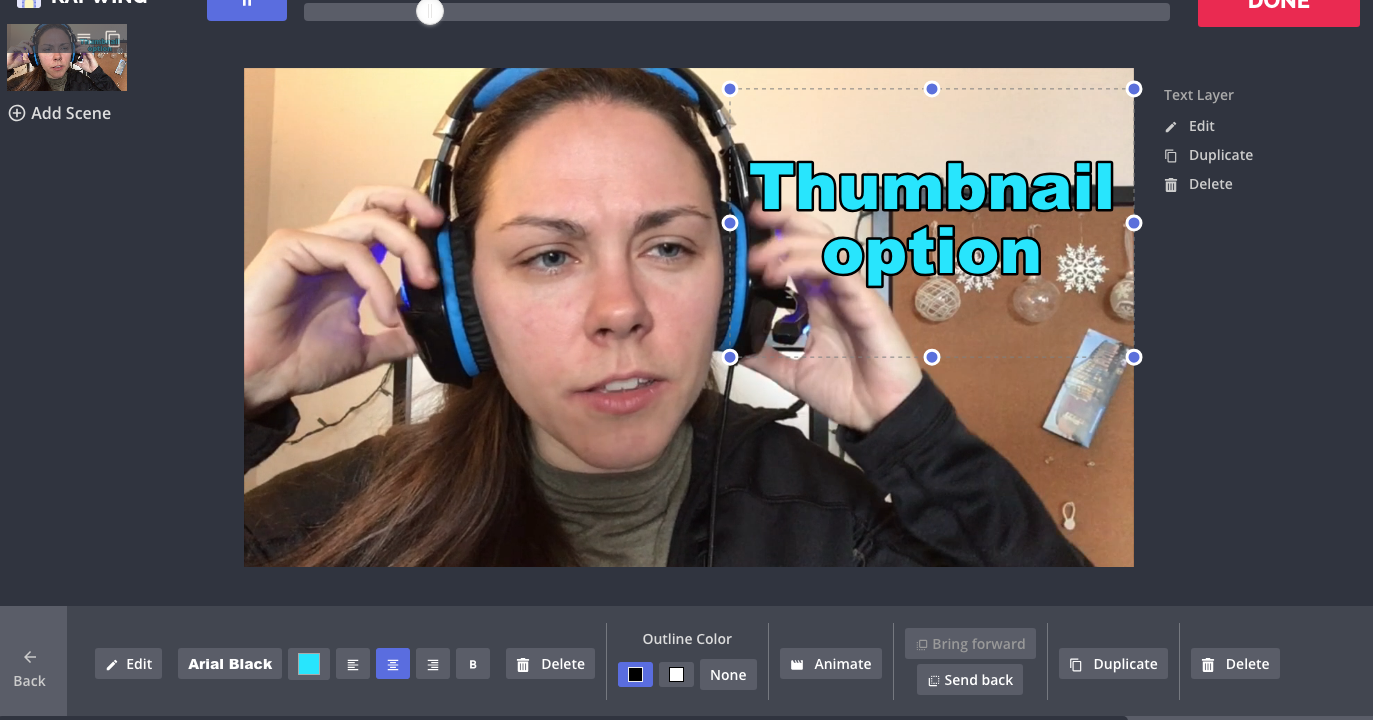Click the duplicate icon on scene thumbnail

(113, 39)
